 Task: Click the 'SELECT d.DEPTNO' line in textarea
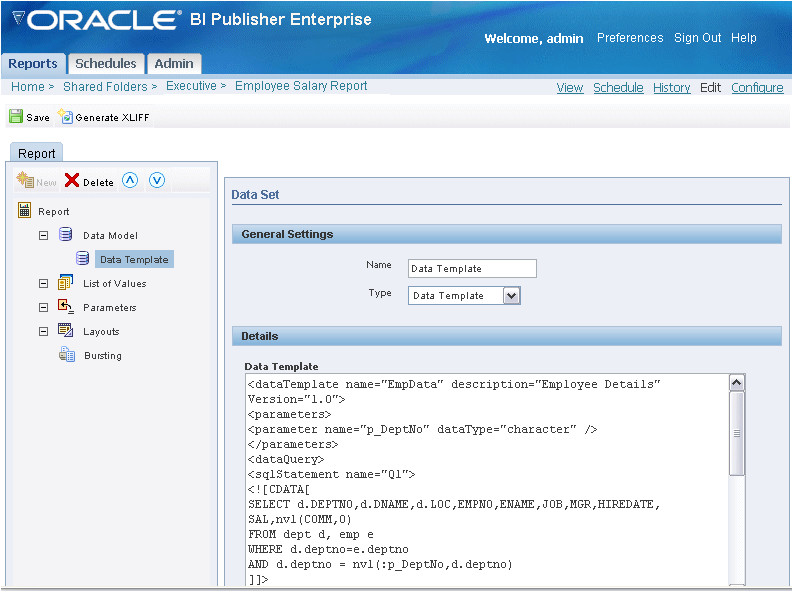[x=454, y=504]
